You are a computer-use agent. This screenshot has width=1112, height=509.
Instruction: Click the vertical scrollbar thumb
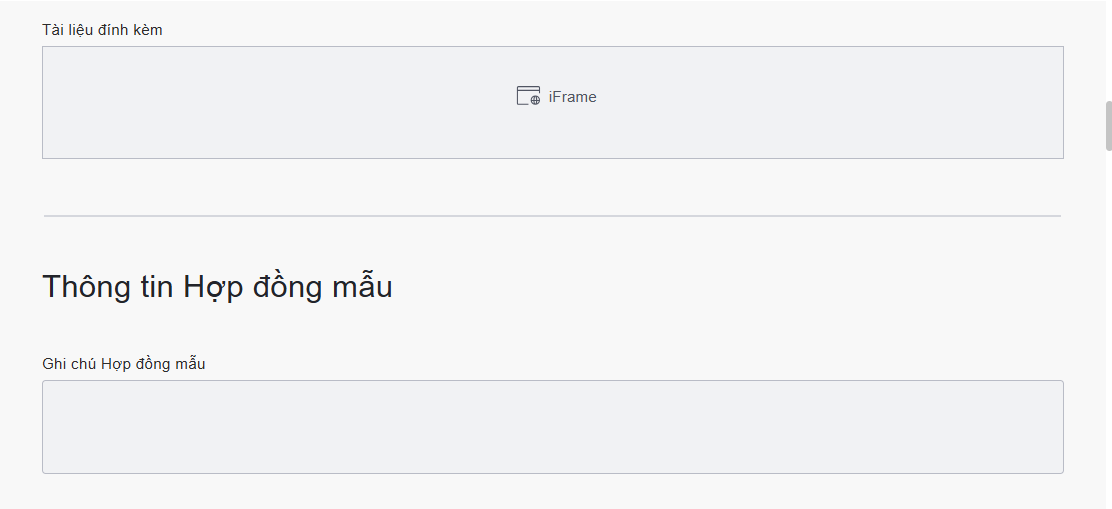pyautogui.click(x=1108, y=125)
